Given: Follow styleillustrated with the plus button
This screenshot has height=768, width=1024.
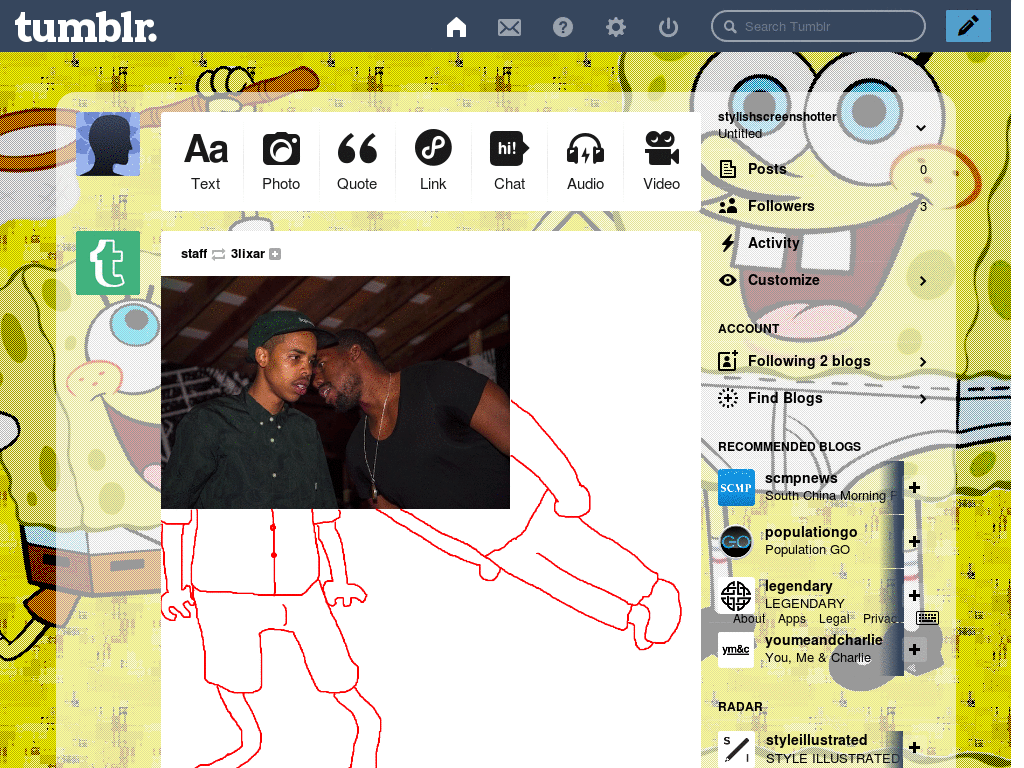Looking at the screenshot, I should [x=914, y=748].
